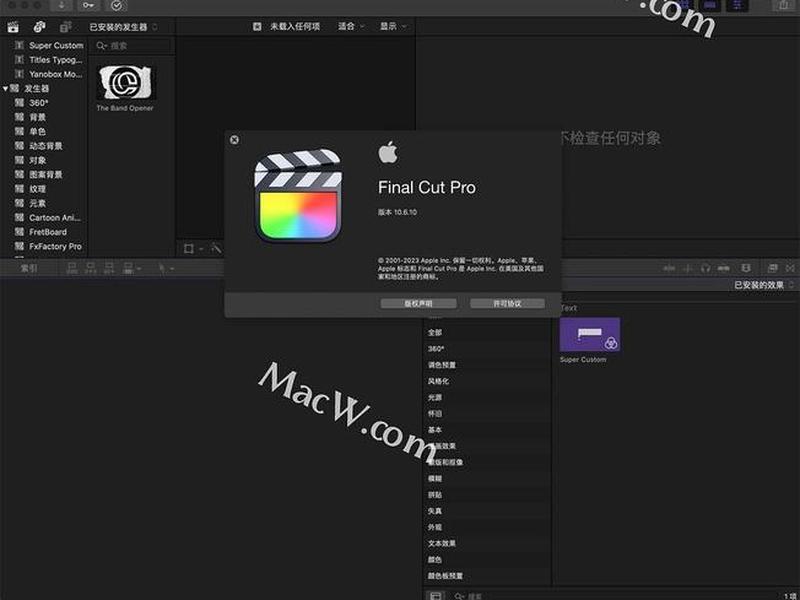The width and height of the screenshot is (800, 600).
Task: Open the photos and audio sidebar icon
Action: 39,27
